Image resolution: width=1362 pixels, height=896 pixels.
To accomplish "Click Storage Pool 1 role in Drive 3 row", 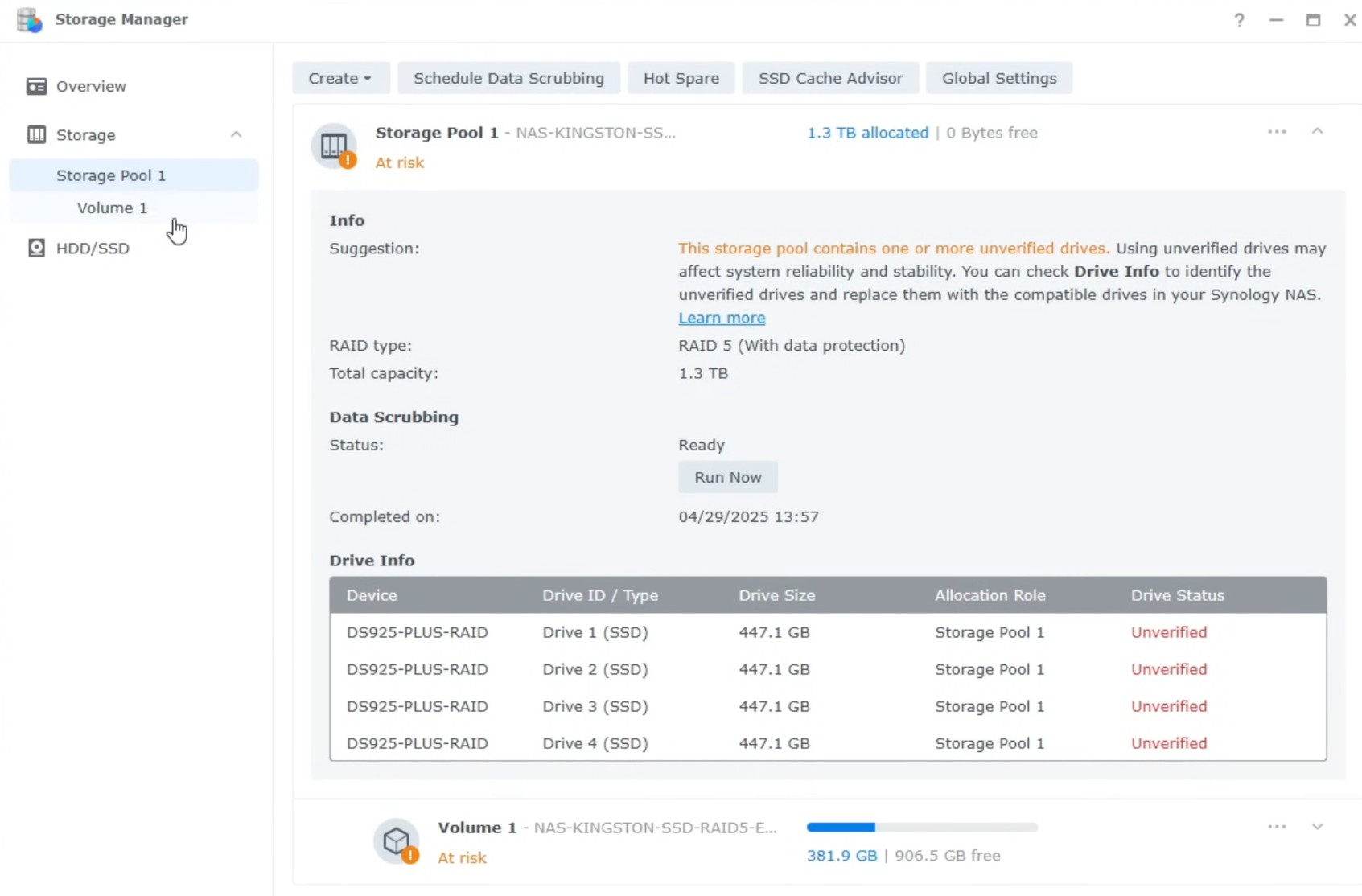I will coord(990,706).
